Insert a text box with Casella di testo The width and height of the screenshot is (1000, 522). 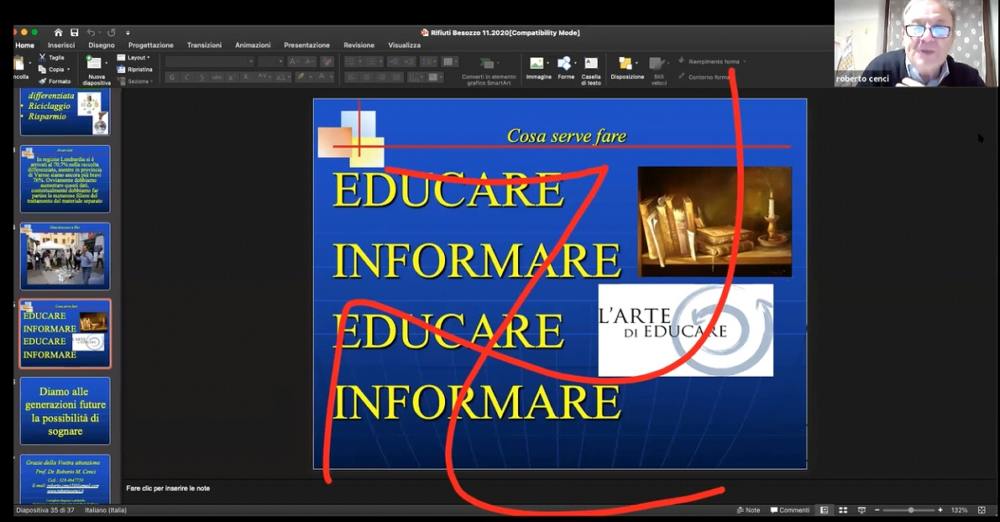[591, 64]
